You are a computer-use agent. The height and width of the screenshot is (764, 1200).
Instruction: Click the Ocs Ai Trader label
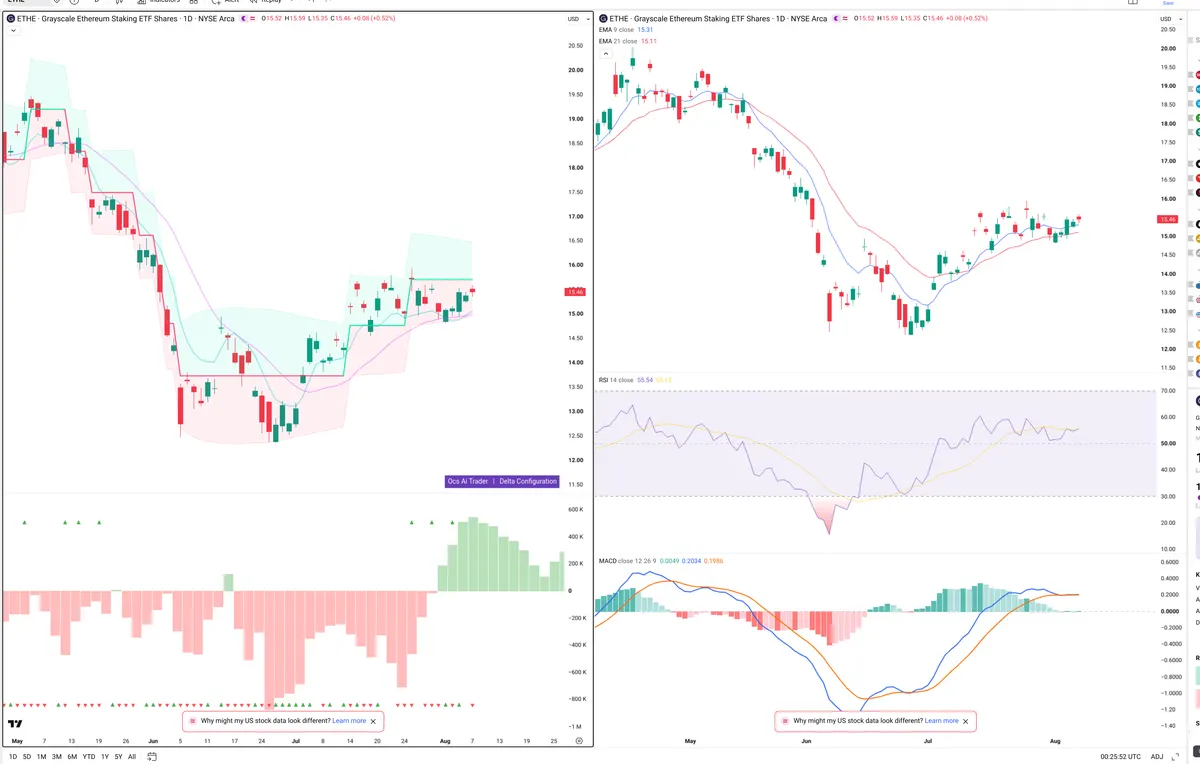pos(468,481)
